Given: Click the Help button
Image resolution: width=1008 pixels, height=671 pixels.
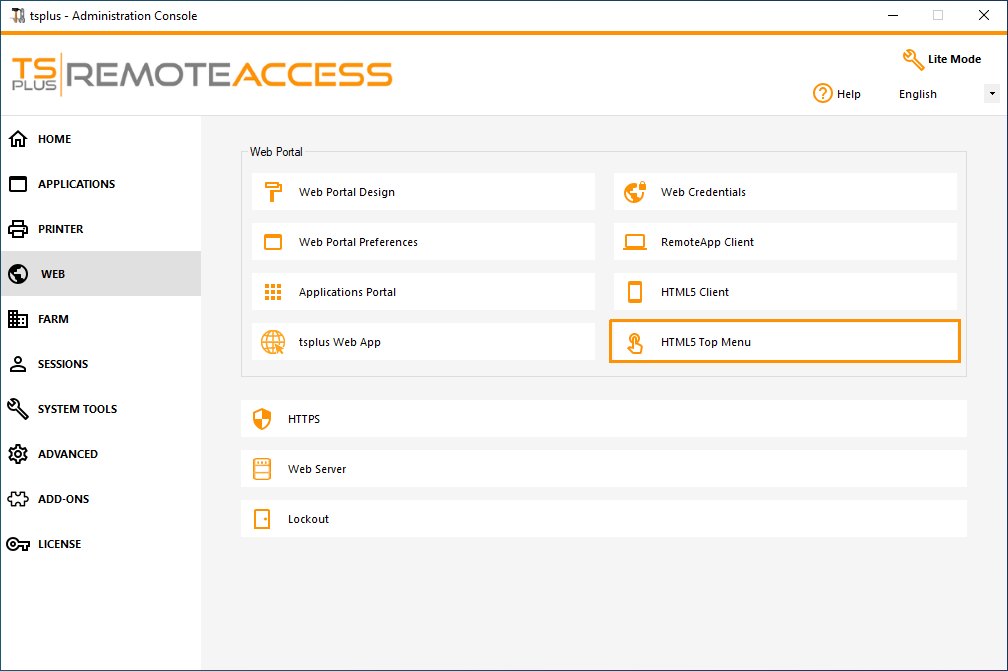Looking at the screenshot, I should 837,93.
